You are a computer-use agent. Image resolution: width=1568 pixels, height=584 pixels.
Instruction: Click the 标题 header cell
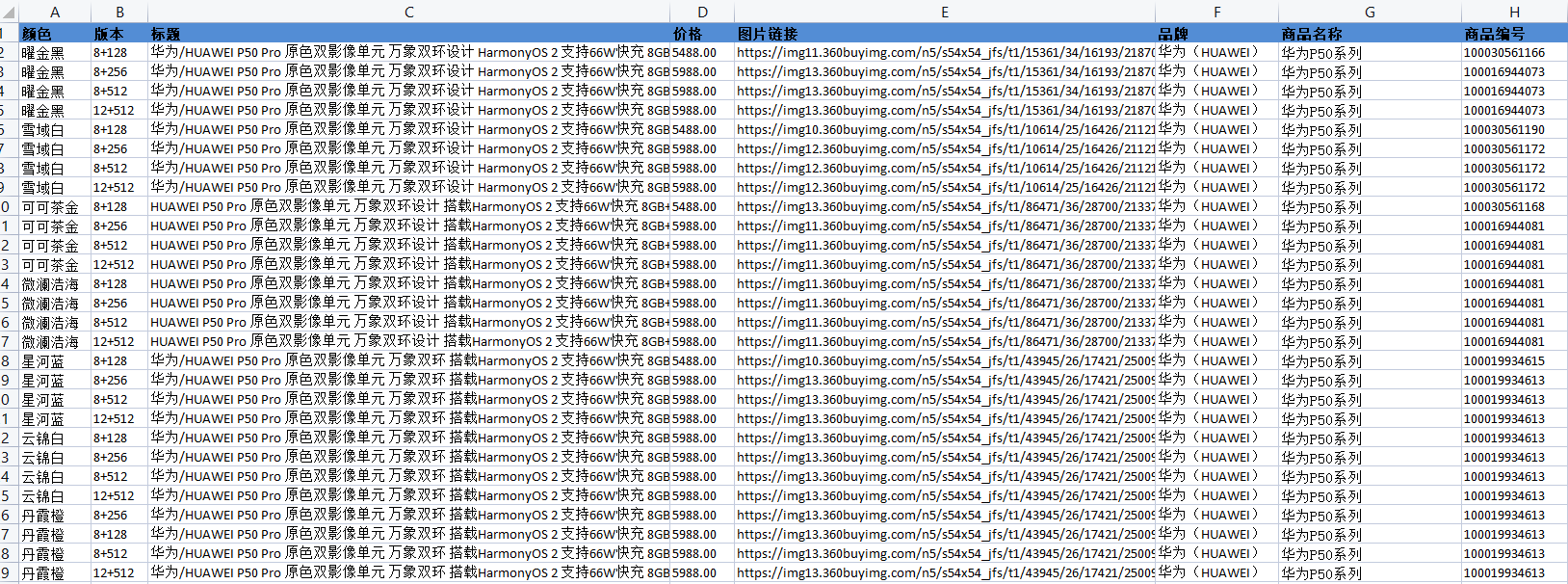(409, 34)
